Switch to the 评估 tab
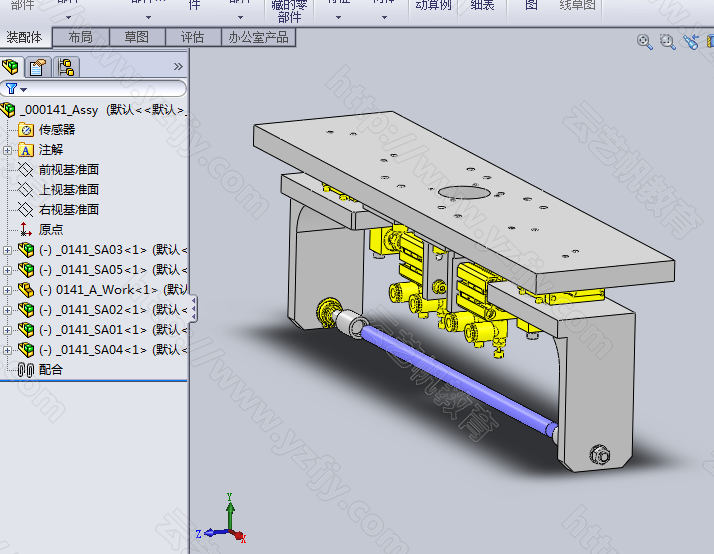This screenshot has height=554, width=714. [193, 37]
